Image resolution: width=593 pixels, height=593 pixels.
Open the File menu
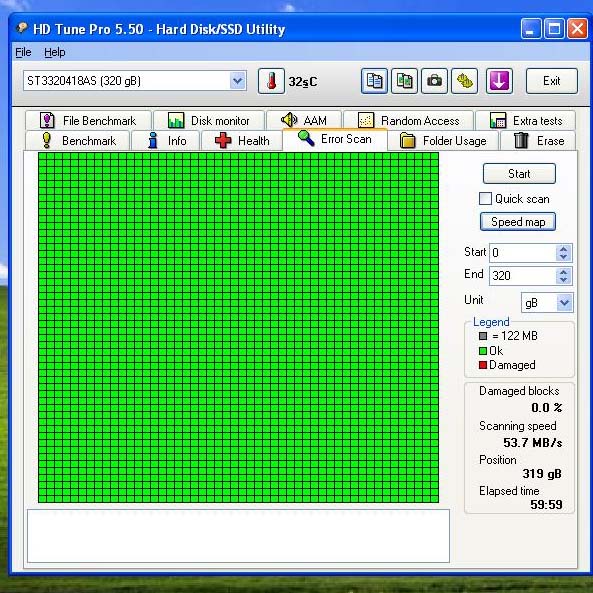pyautogui.click(x=23, y=52)
